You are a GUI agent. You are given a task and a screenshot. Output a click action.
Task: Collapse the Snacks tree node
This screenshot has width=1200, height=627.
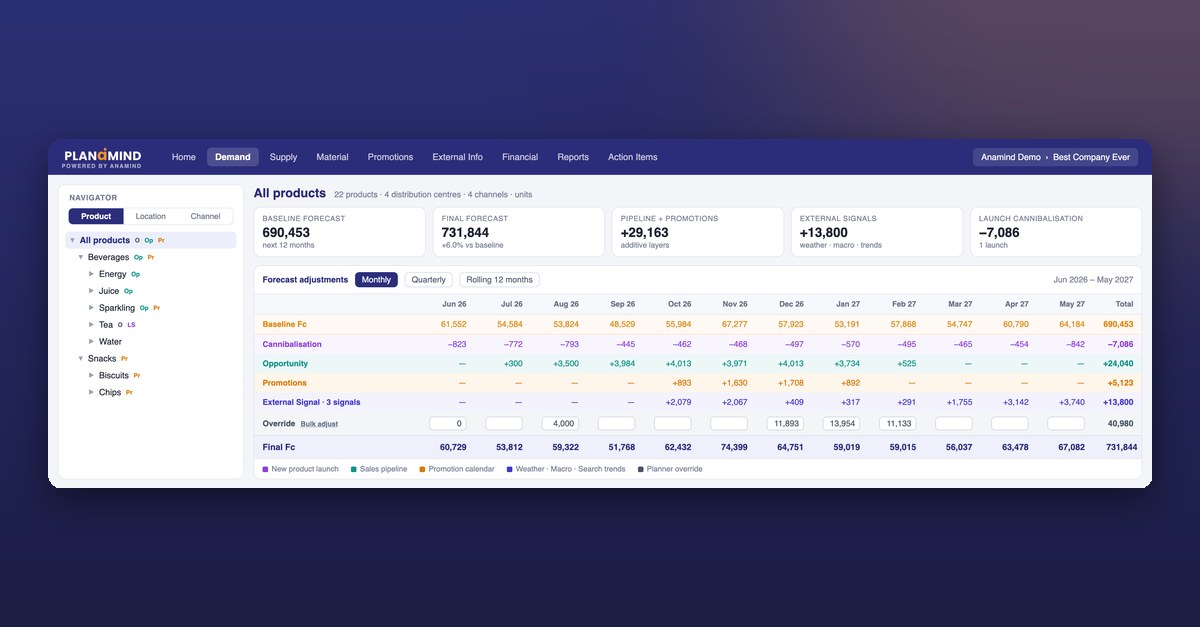pos(81,359)
